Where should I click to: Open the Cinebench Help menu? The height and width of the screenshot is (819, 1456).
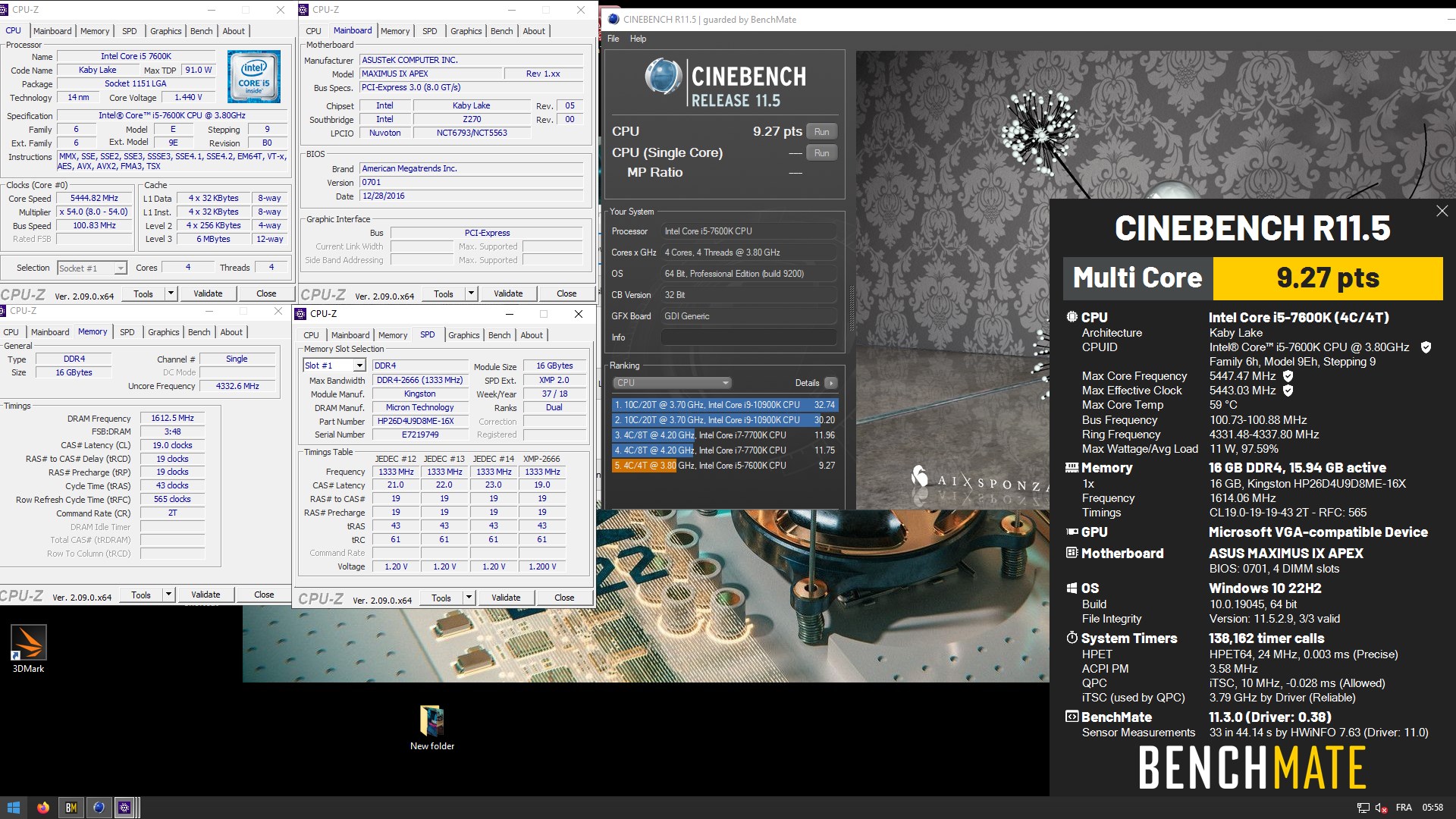point(639,39)
